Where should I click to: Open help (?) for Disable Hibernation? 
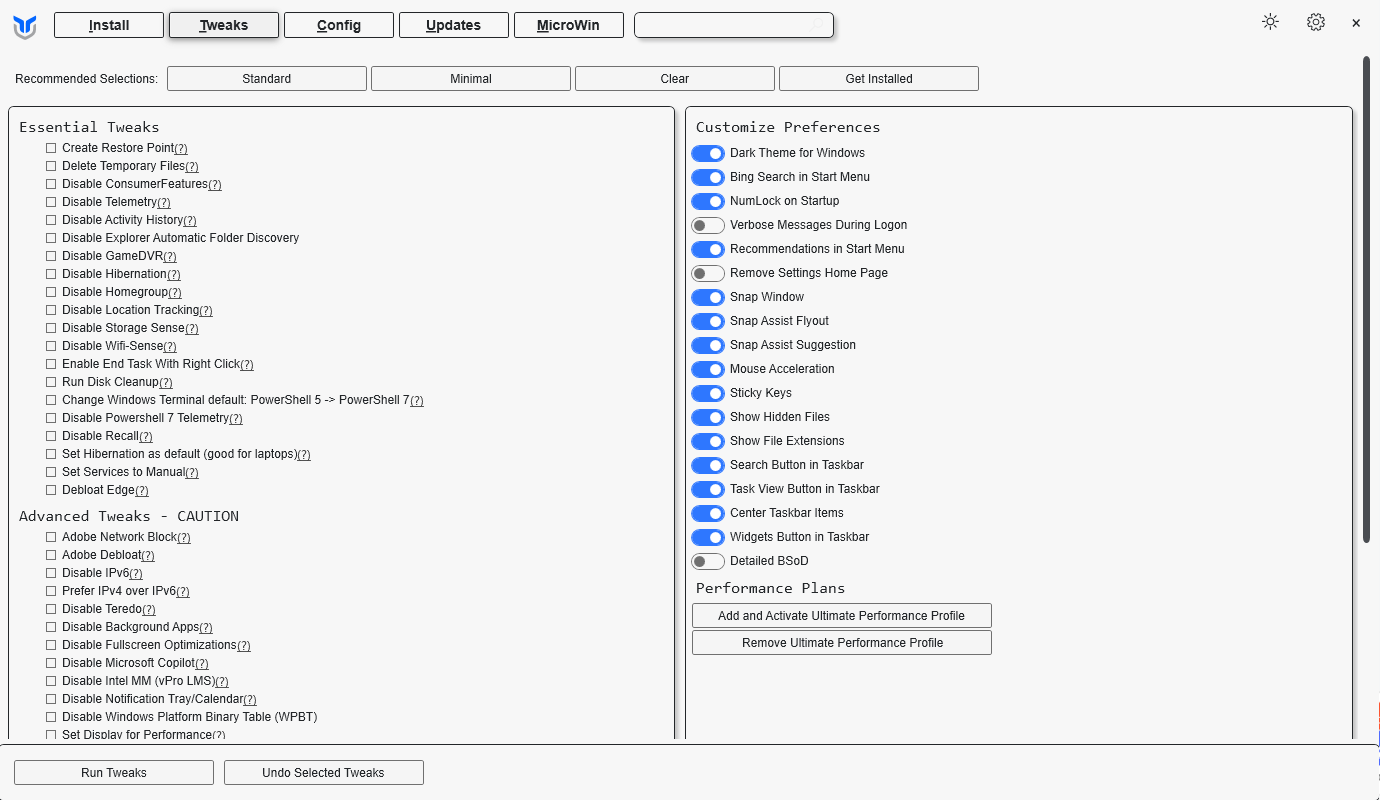coord(174,274)
